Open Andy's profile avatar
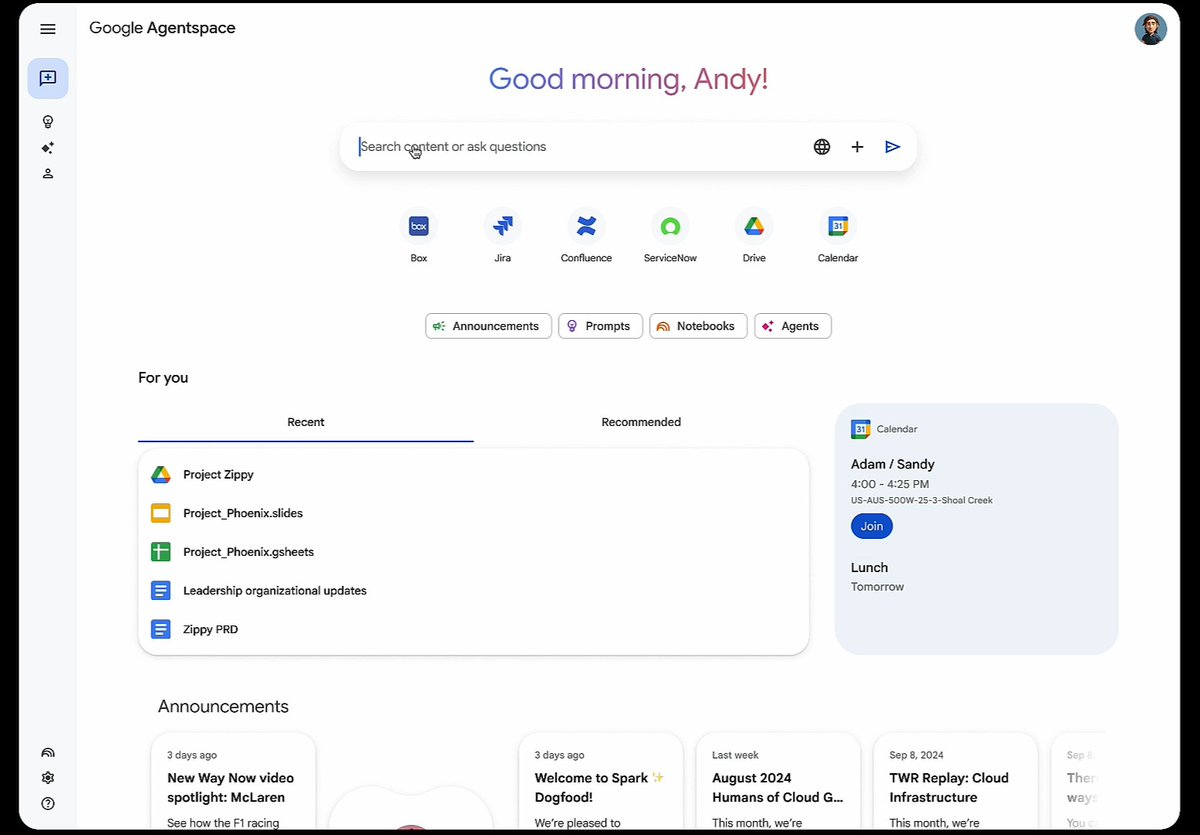The width and height of the screenshot is (1200, 835). [x=1150, y=29]
